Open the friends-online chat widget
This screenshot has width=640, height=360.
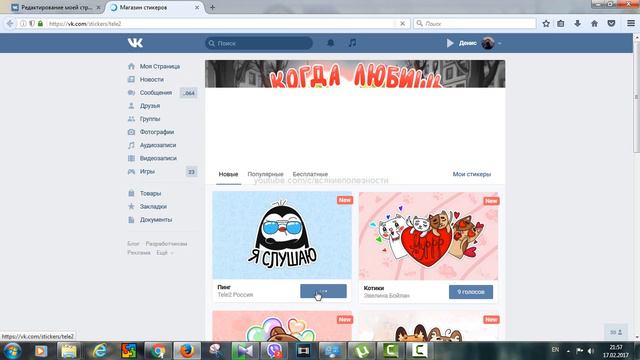616,332
